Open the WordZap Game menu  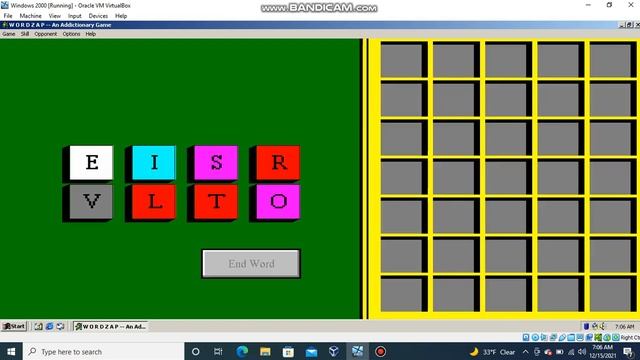(x=9, y=34)
